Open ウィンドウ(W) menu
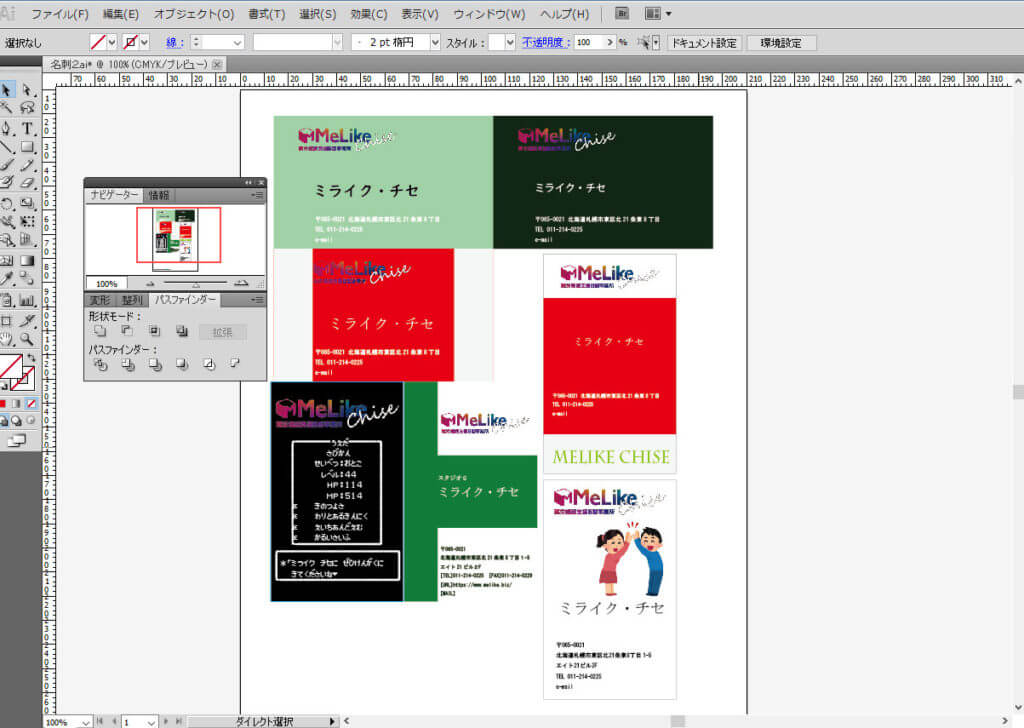The height and width of the screenshot is (728, 1024). pyautogui.click(x=489, y=14)
